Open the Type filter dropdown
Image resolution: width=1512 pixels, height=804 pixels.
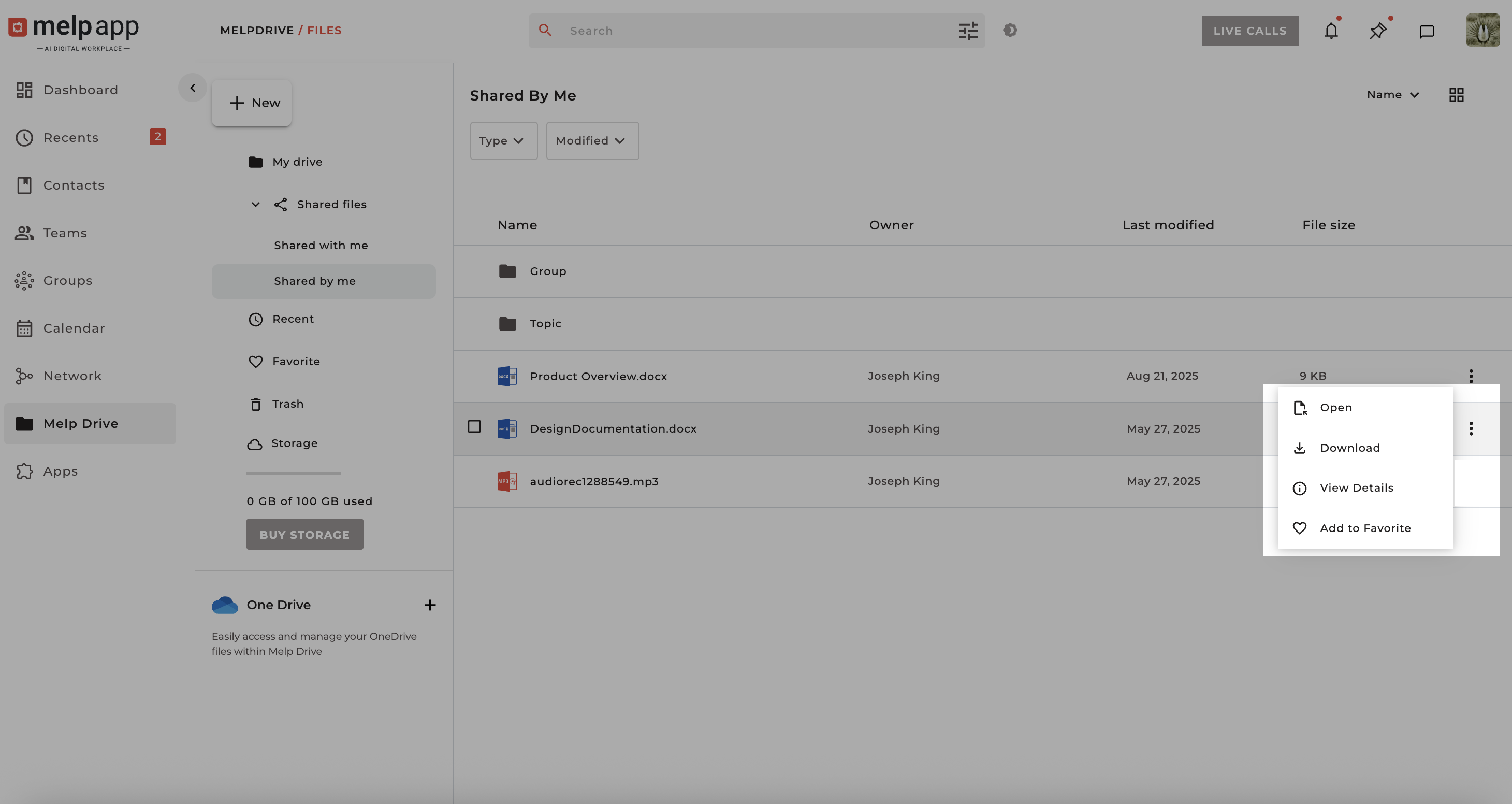[503, 141]
